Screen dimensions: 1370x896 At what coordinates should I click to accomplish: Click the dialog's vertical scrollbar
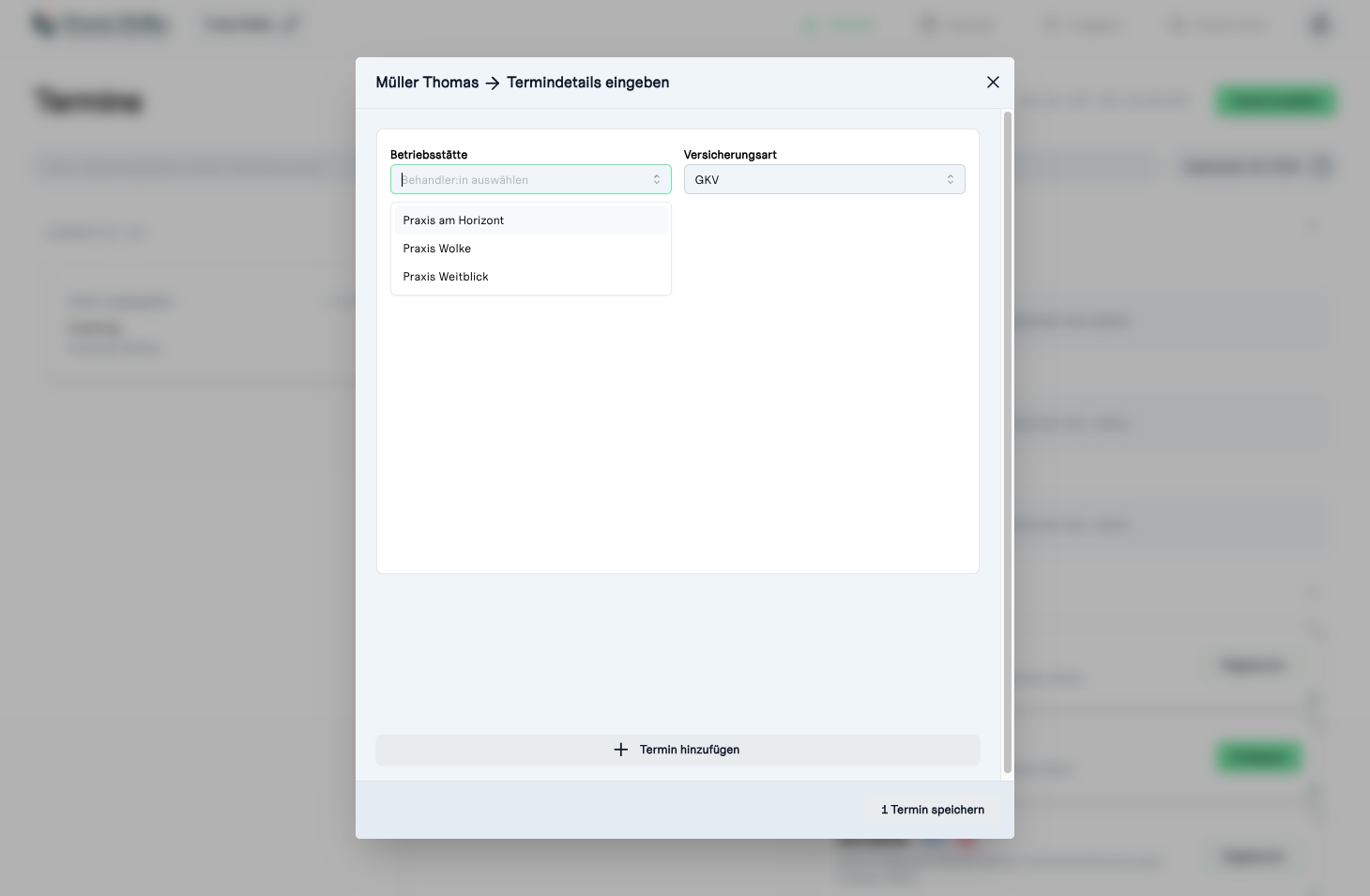1008,443
